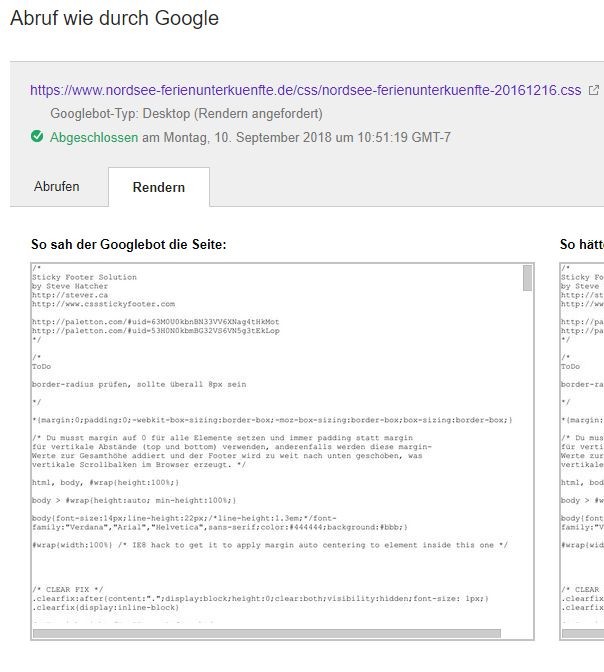Click the 'So sah der Googlebot die Seite' heading
Viewport: 604px width, 672px height.
(x=128, y=244)
